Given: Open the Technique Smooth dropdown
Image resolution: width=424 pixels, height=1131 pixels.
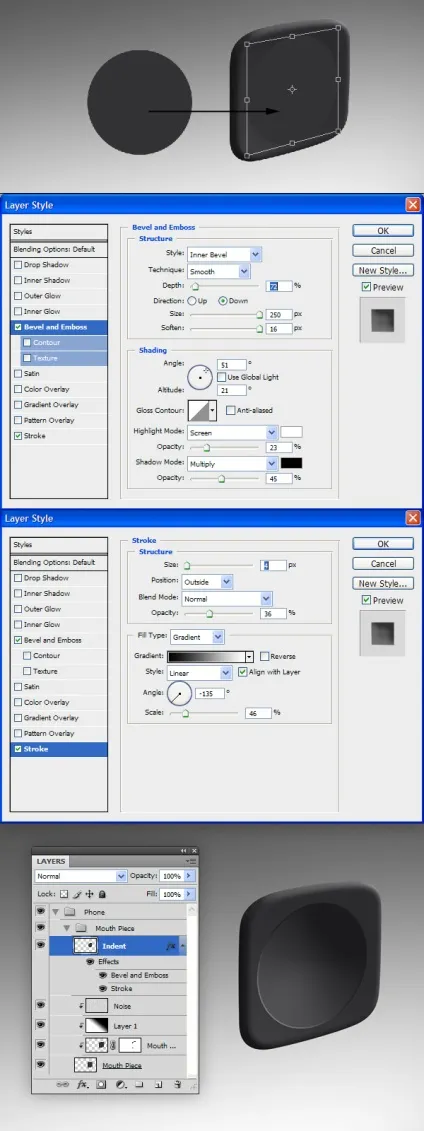Looking at the screenshot, I should (218, 271).
